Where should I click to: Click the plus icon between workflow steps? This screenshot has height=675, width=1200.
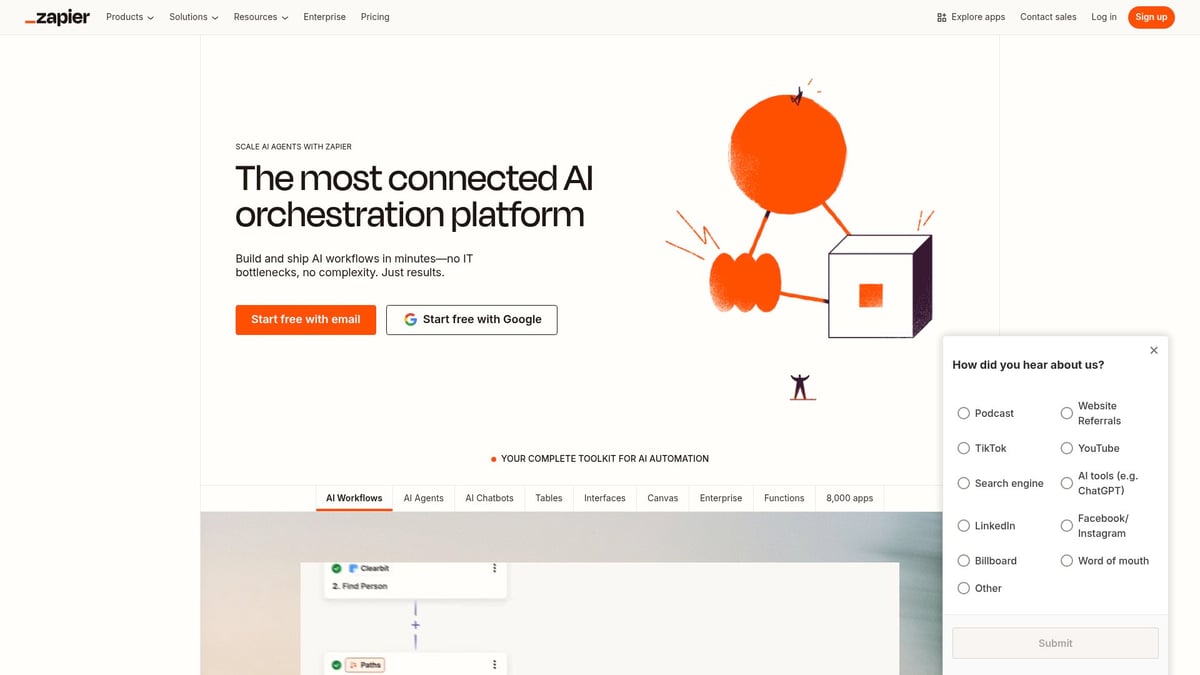click(416, 625)
